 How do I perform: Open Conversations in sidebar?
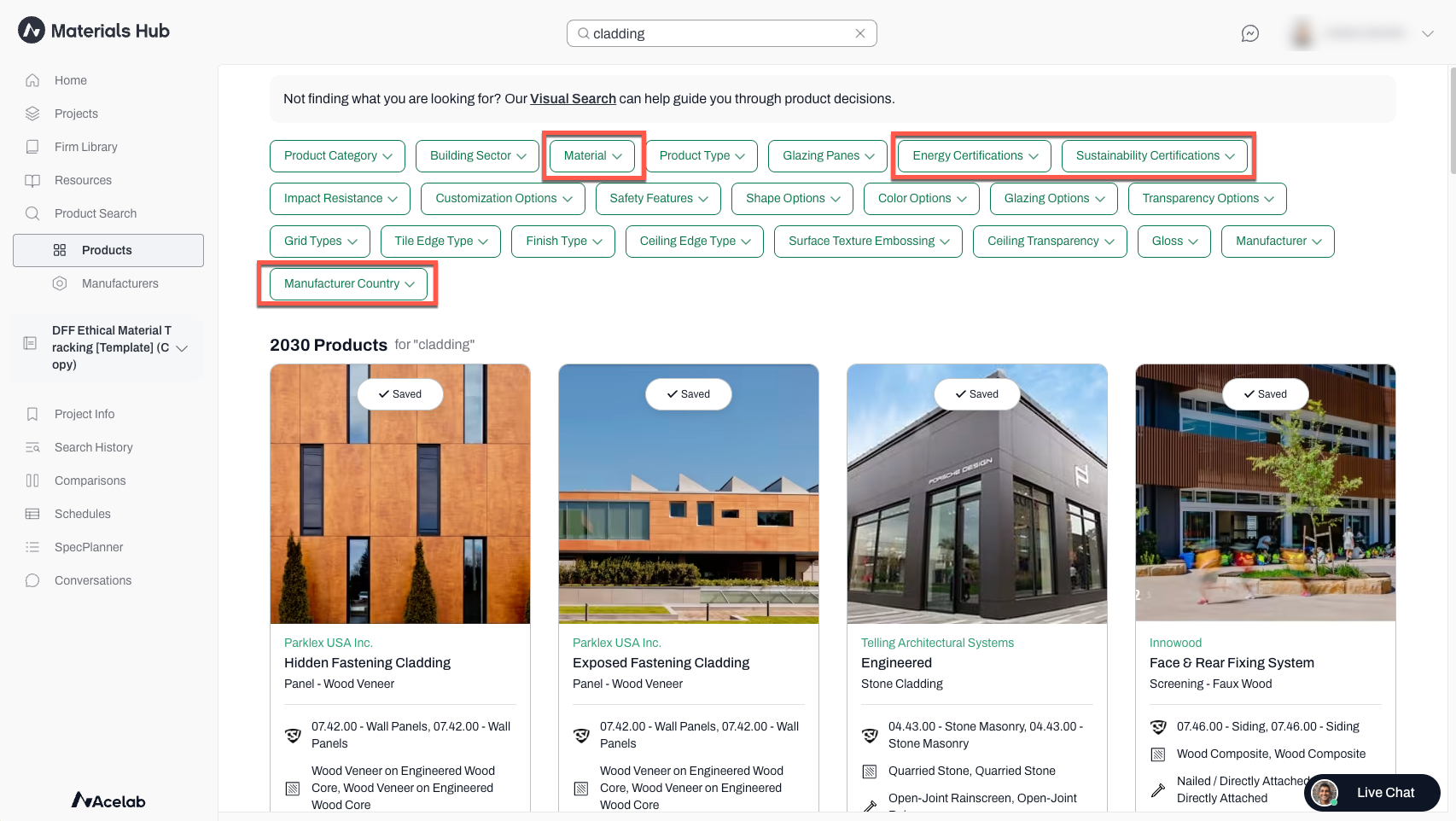click(93, 580)
